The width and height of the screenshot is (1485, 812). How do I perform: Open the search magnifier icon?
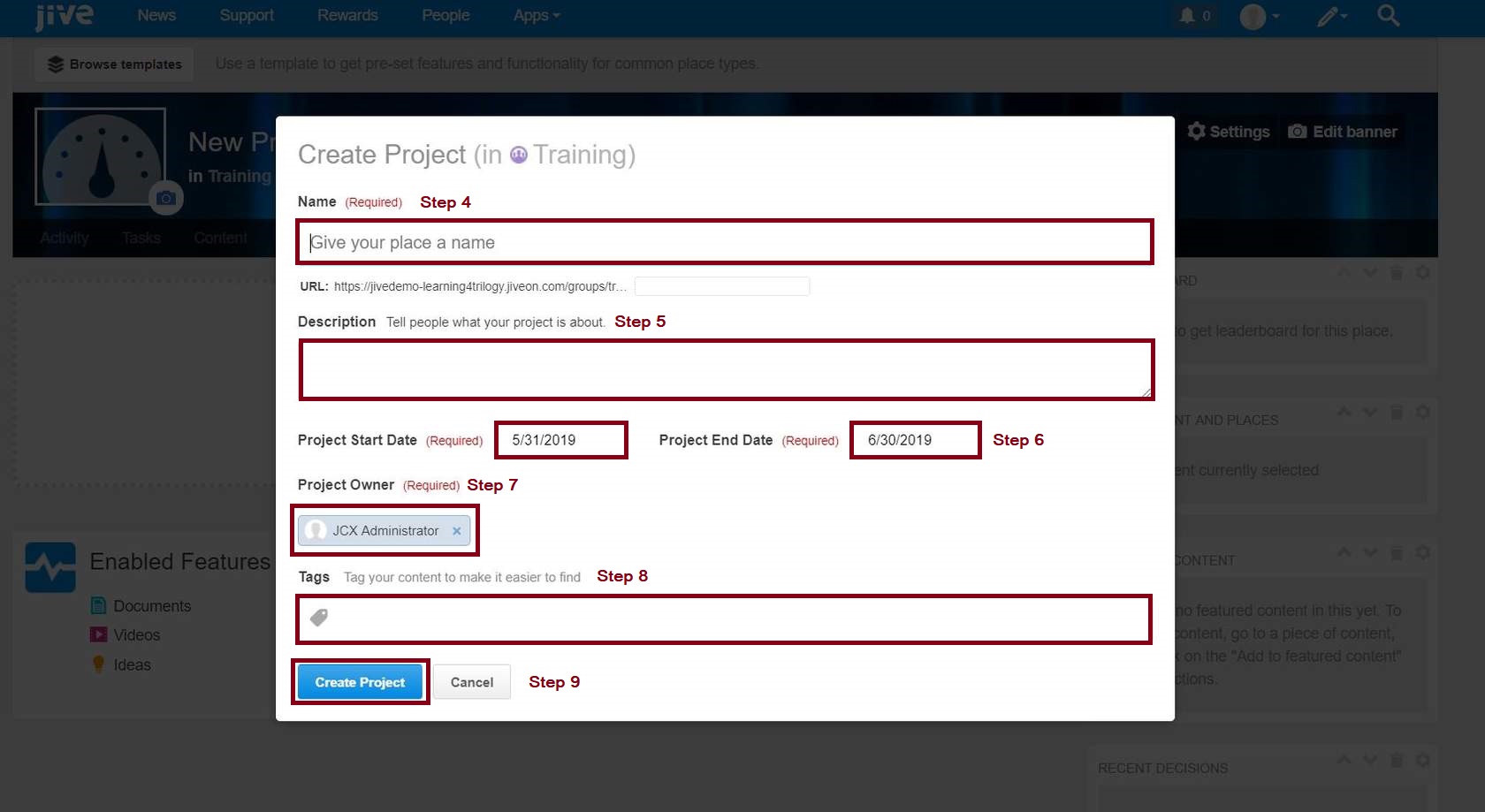point(1388,16)
